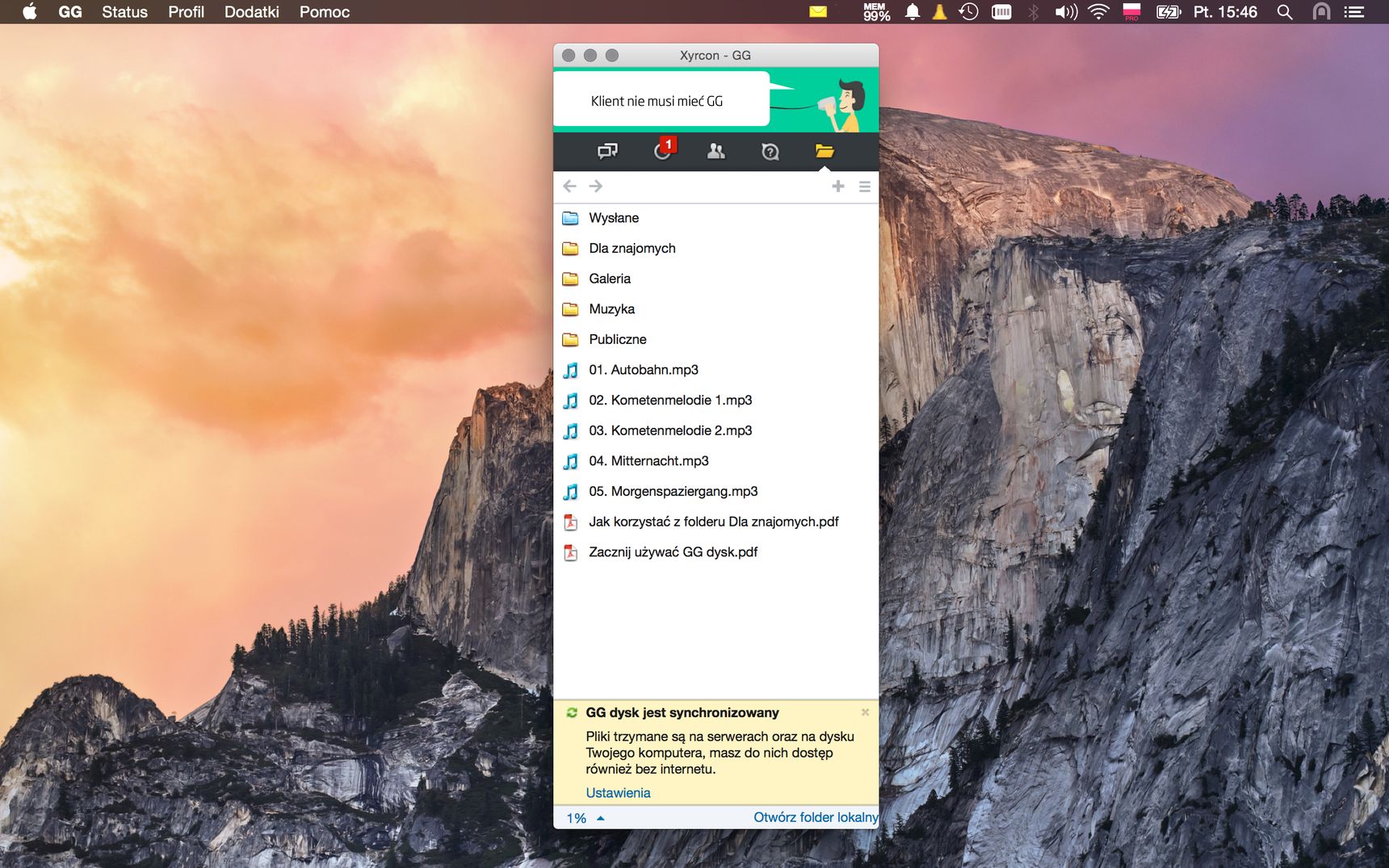
Task: Open the Time Machine menu bar icon
Action: coord(968,11)
